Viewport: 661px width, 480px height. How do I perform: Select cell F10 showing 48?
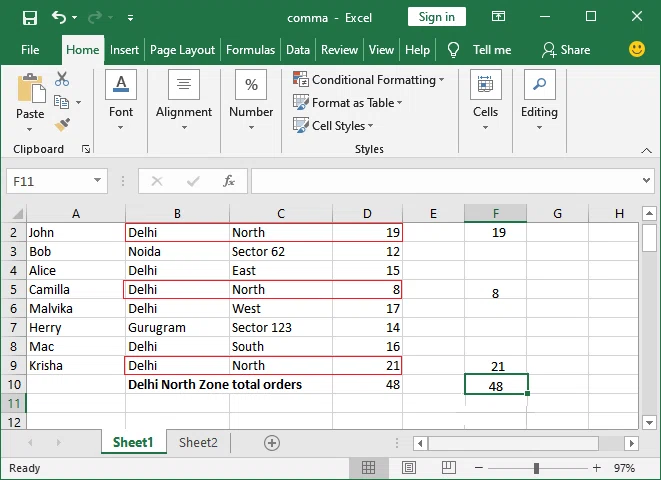496,384
